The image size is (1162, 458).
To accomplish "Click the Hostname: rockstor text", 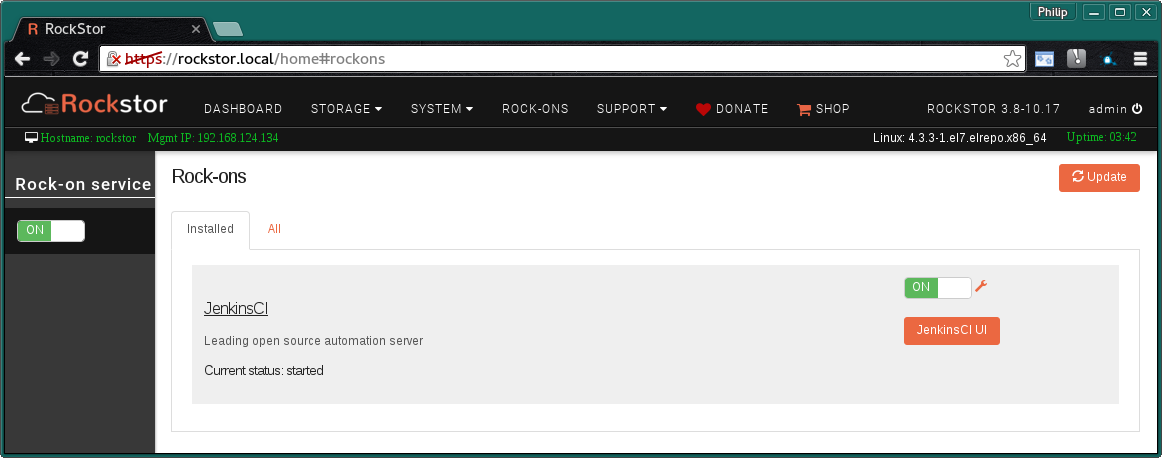I will click(88, 138).
